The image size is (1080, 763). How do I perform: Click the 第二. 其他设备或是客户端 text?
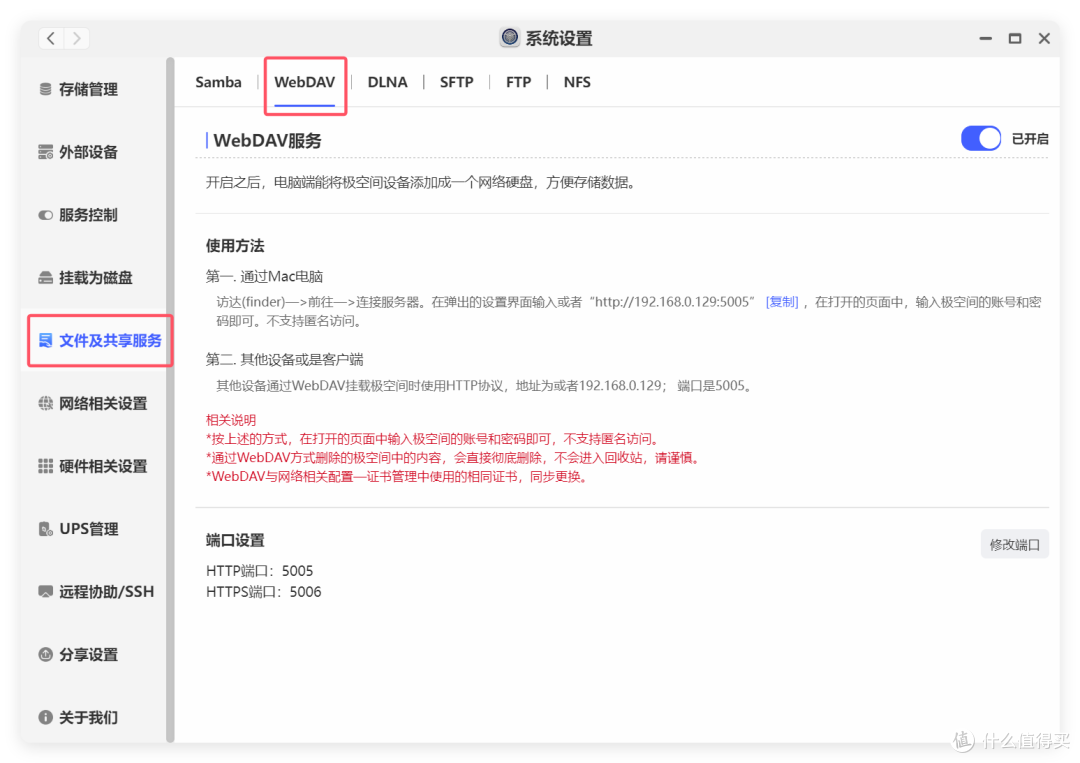pos(284,359)
